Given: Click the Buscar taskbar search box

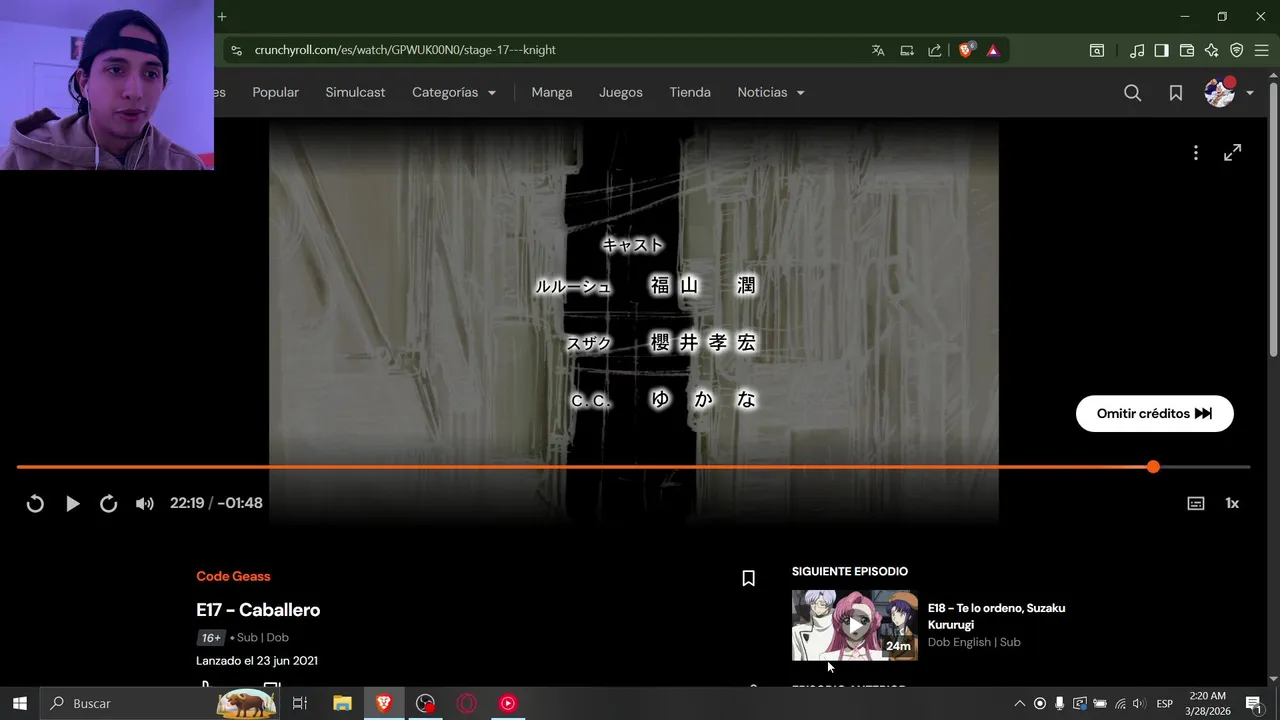Looking at the screenshot, I should point(160,703).
